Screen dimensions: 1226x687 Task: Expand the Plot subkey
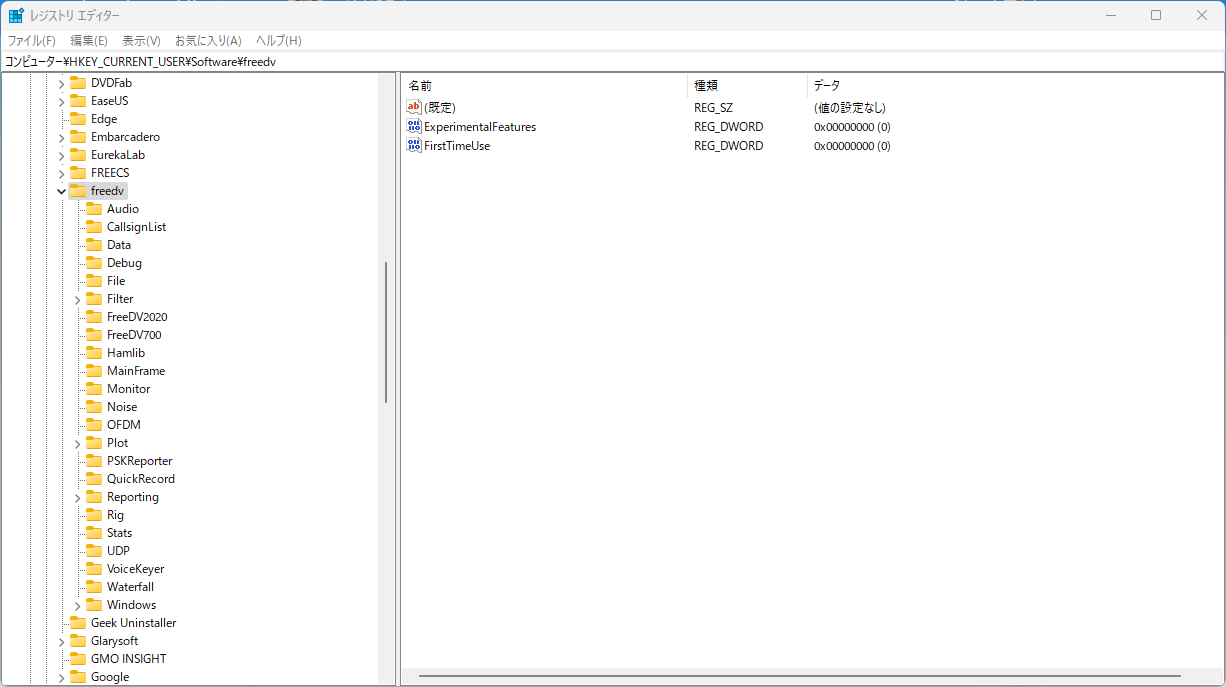[78, 443]
